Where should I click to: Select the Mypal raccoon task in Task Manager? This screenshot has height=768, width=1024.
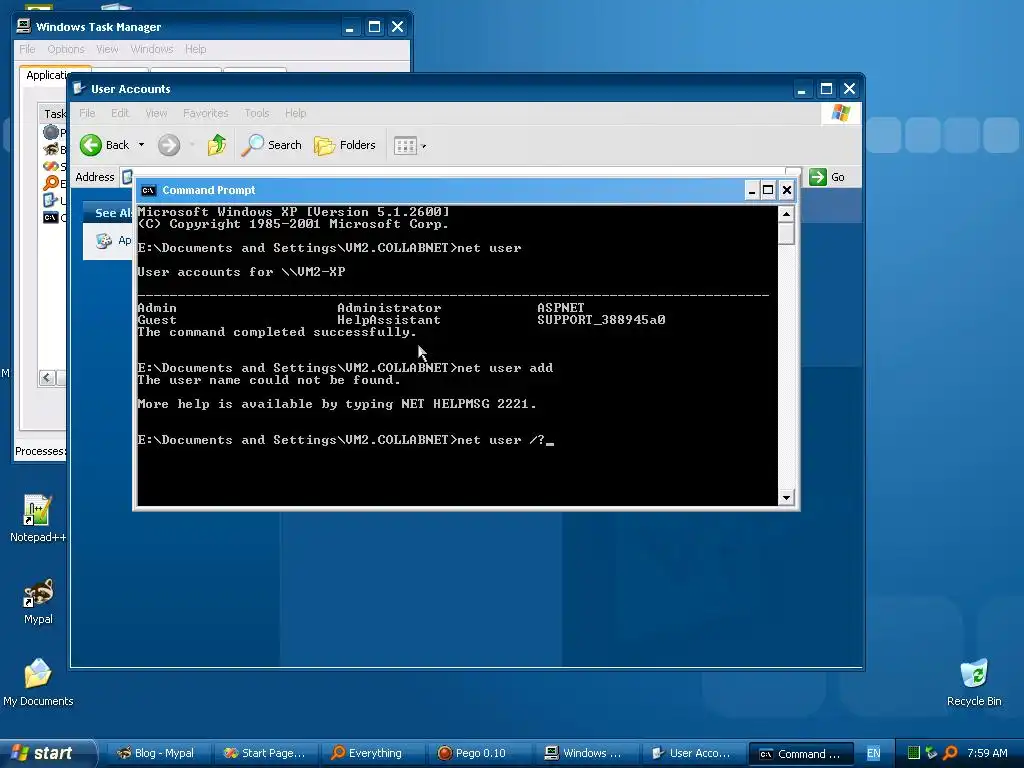tap(54, 149)
